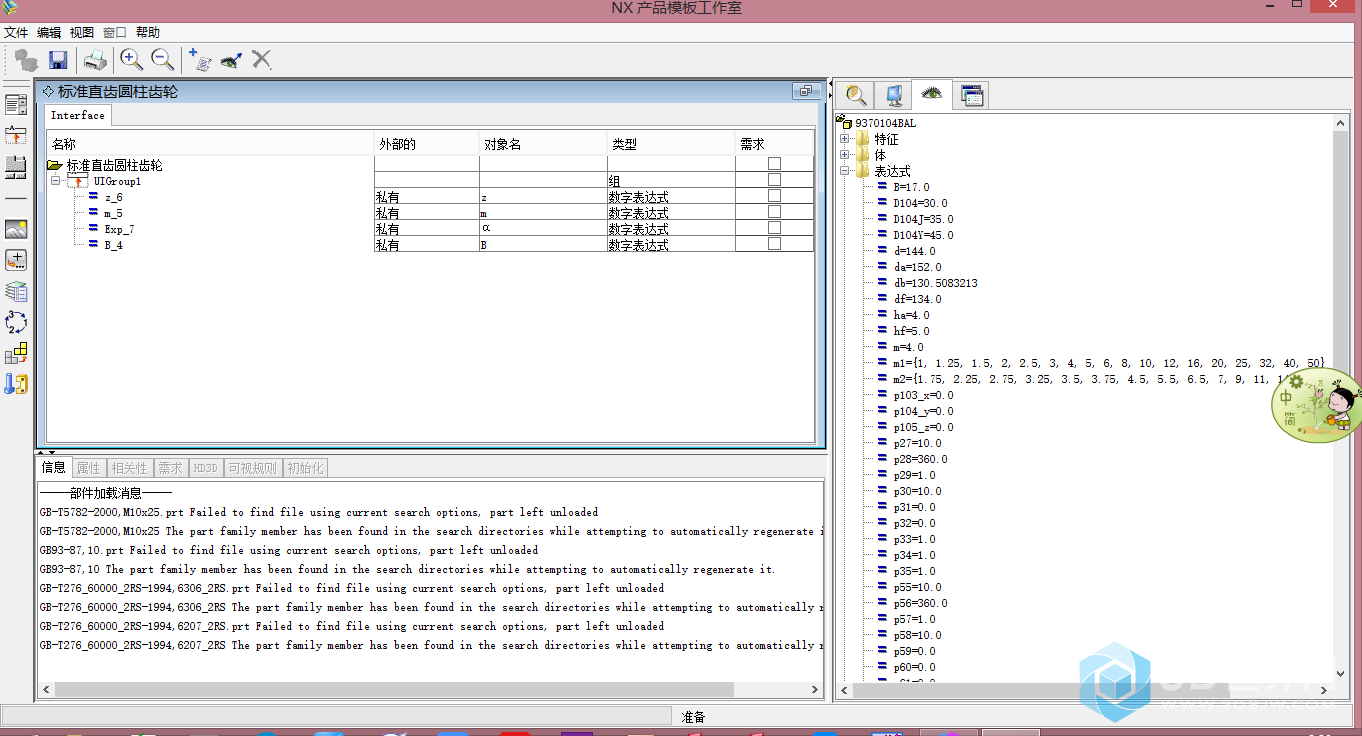Click the grayed-out open parts icon in toolbar
This screenshot has width=1362, height=736.
(26, 60)
